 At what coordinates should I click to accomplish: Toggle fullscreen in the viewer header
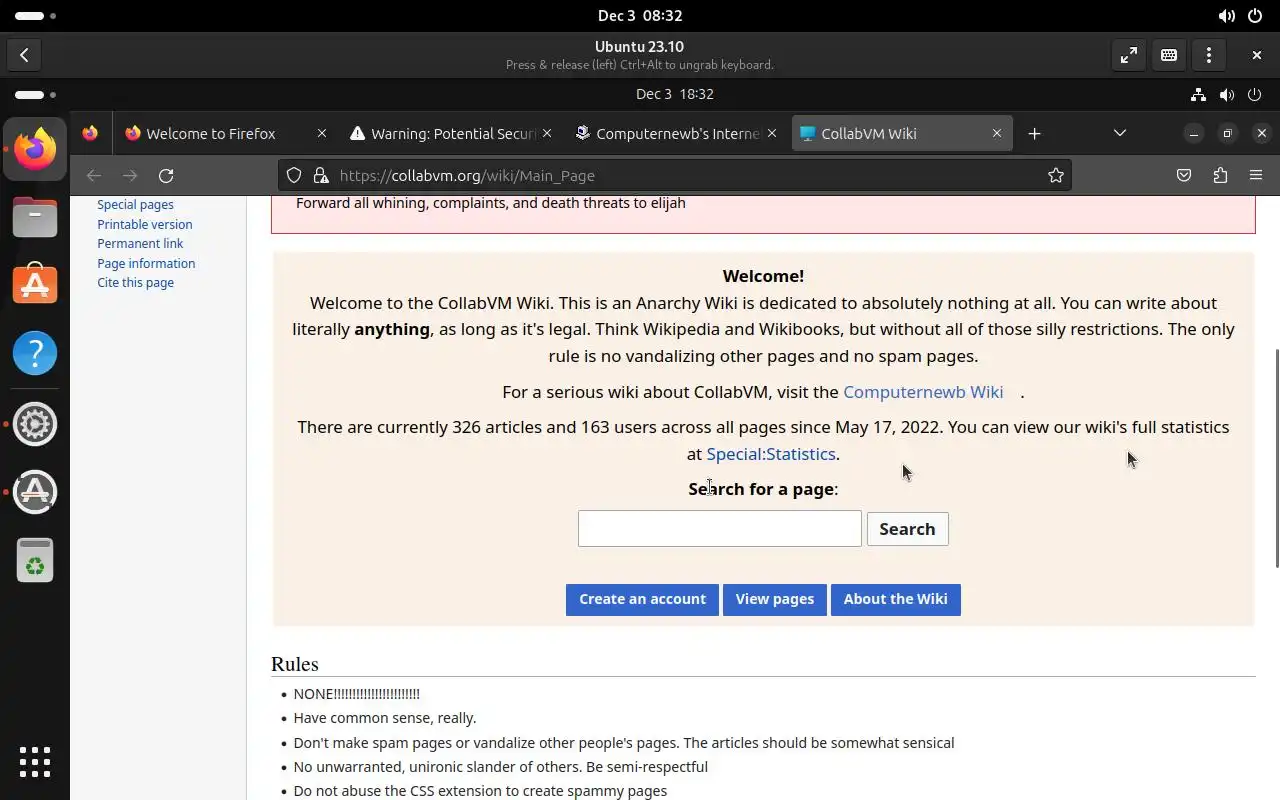(x=1128, y=55)
